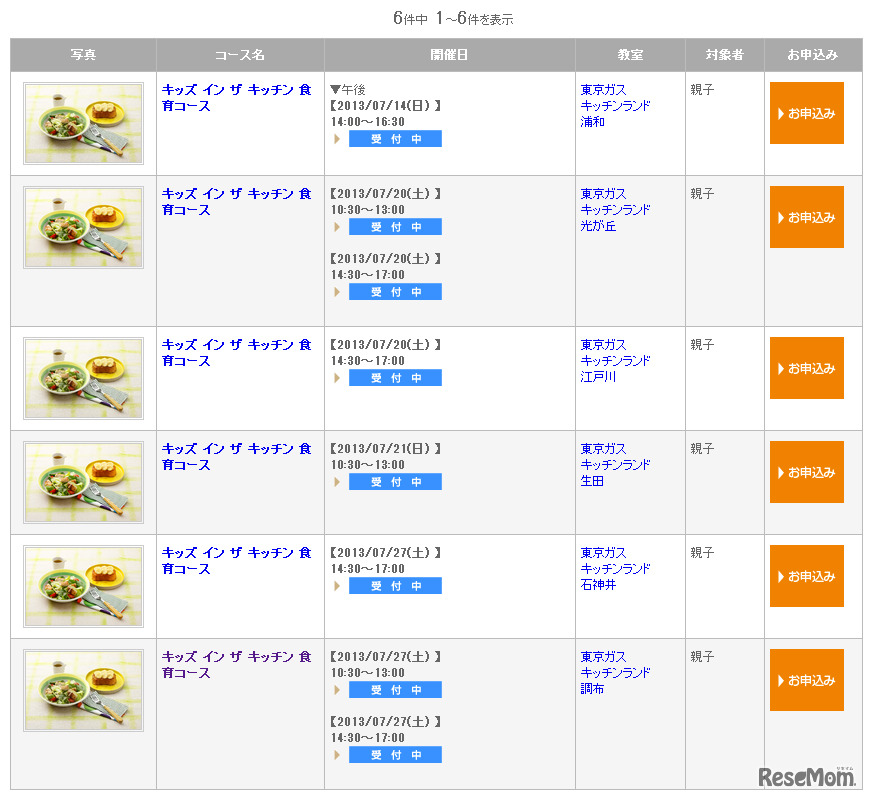Click 受付中 for 調布 14:30–17:00 session
This screenshot has width=869, height=800.
pos(395,755)
